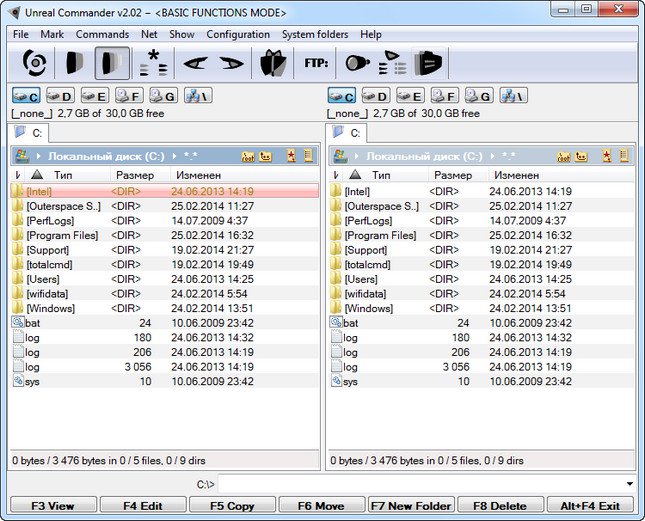Select the [Windows] folder in right panel

(x=482, y=308)
